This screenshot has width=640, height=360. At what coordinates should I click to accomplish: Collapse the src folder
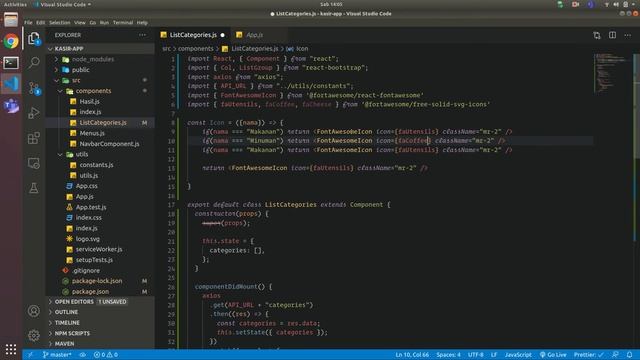56,80
